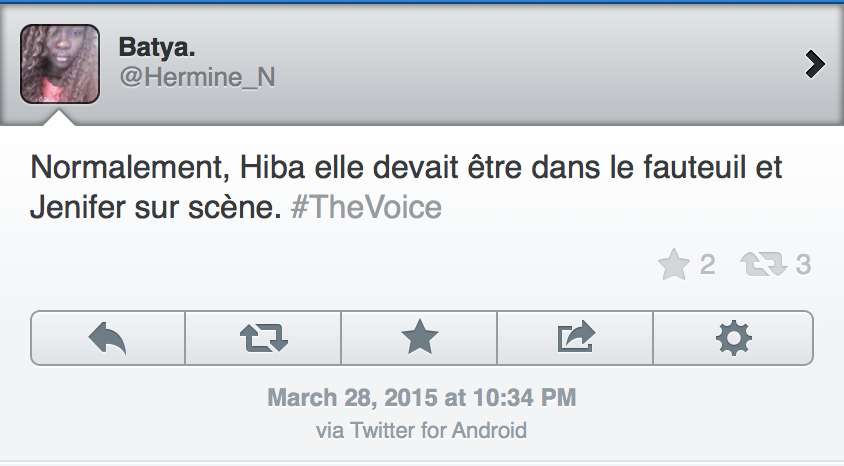Viewport: 844px width, 466px height.
Task: Click the small gray favorites star icon
Action: [674, 265]
